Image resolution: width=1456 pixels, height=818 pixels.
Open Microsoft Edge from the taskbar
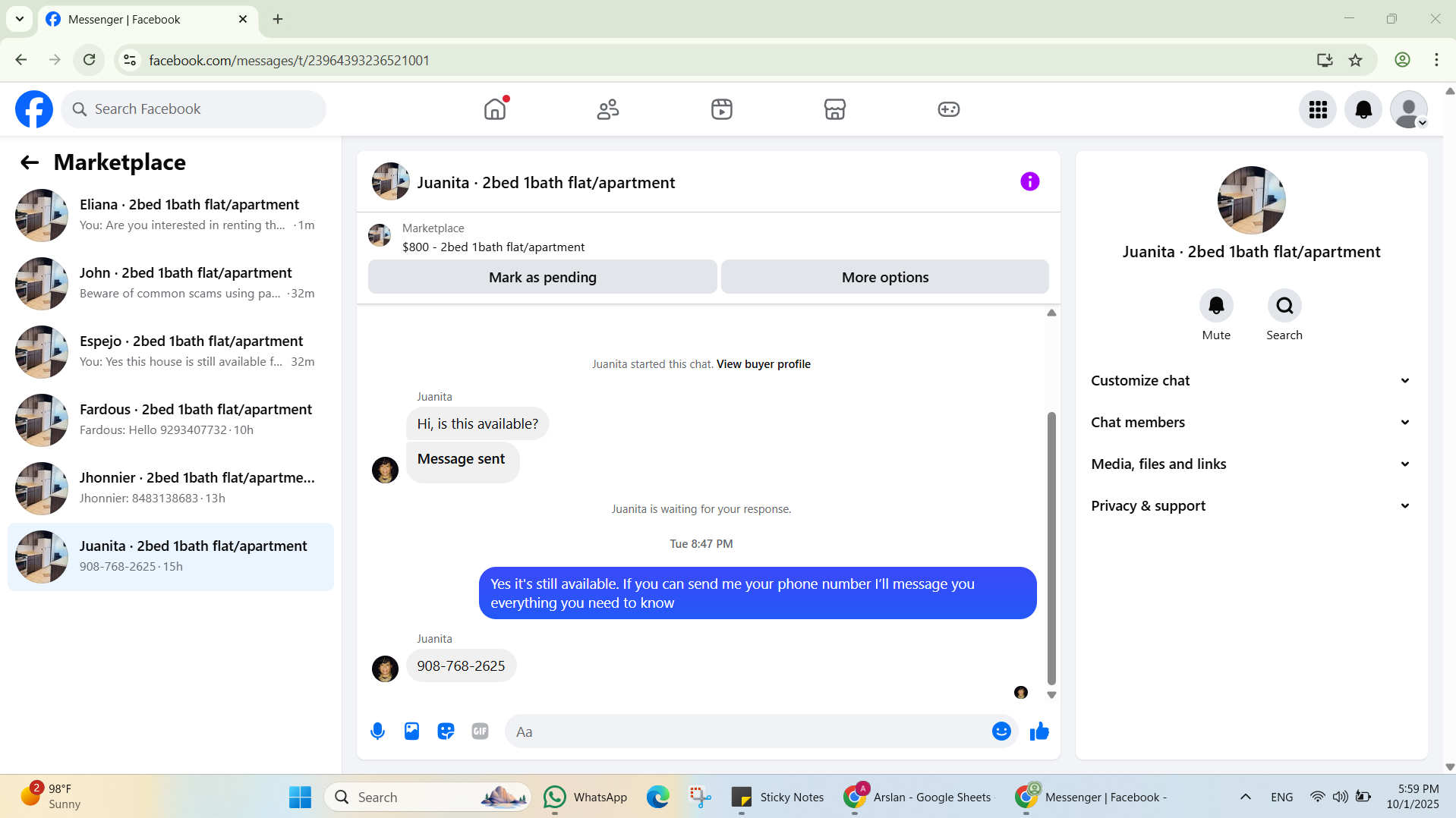point(658,797)
